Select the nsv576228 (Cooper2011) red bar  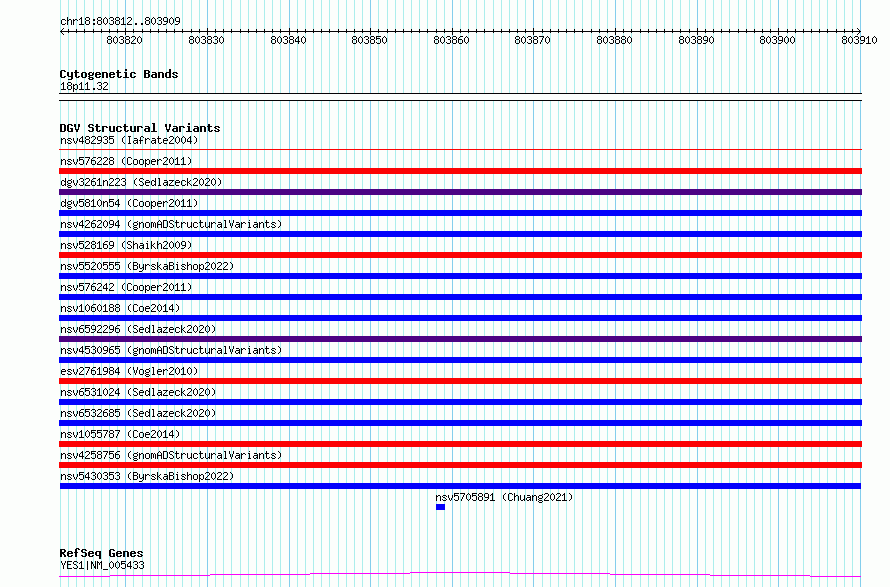[x=460, y=171]
